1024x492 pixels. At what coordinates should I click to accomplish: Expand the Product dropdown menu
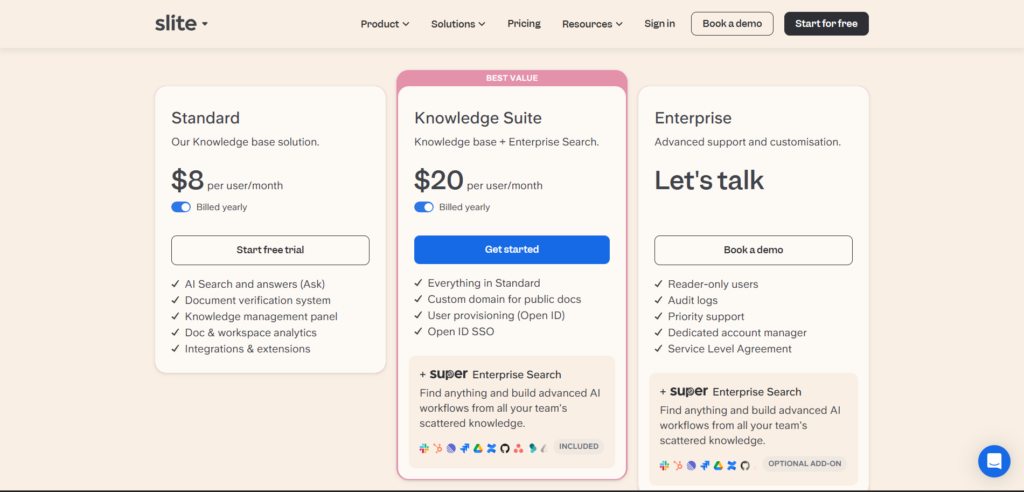[385, 24]
